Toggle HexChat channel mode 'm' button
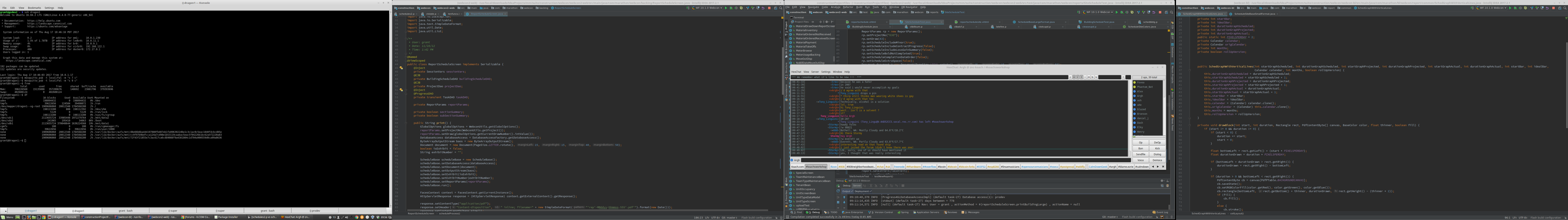 coord(1089,77)
